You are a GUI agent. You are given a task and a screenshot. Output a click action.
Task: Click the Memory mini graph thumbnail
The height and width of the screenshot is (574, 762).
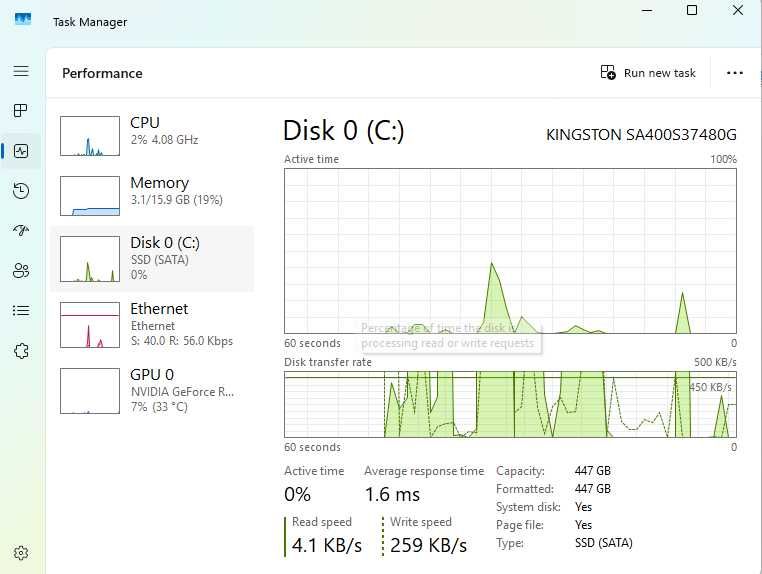click(x=90, y=196)
